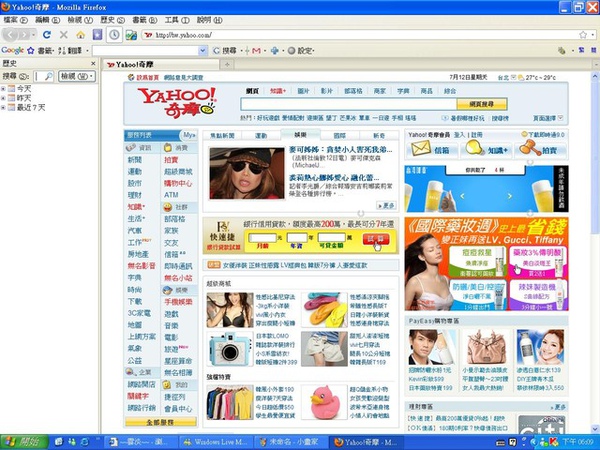Click the blue plus share icon in Google toolbar
This screenshot has width=600, height=450.
[x=274, y=51]
